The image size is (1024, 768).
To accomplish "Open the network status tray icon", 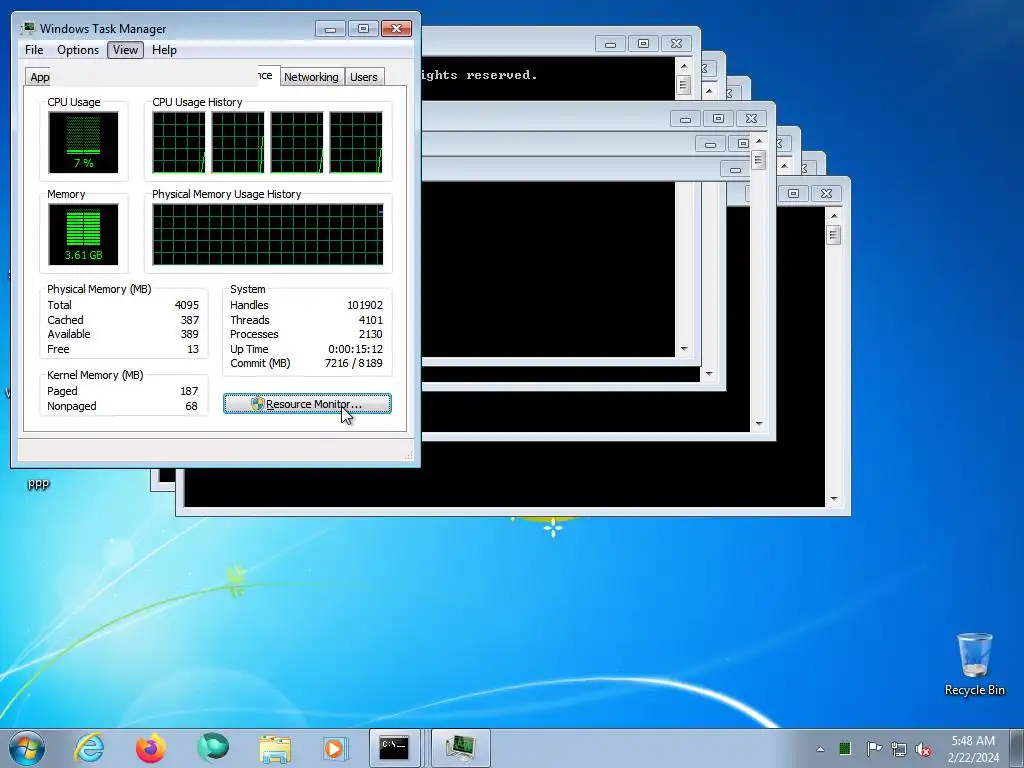I will (899, 749).
